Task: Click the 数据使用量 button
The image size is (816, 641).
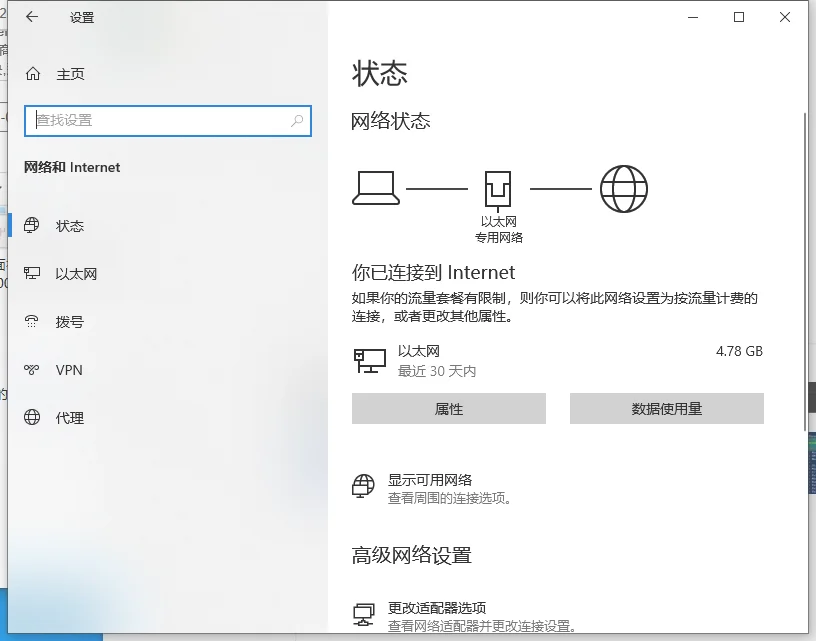Action: pyautogui.click(x=666, y=409)
